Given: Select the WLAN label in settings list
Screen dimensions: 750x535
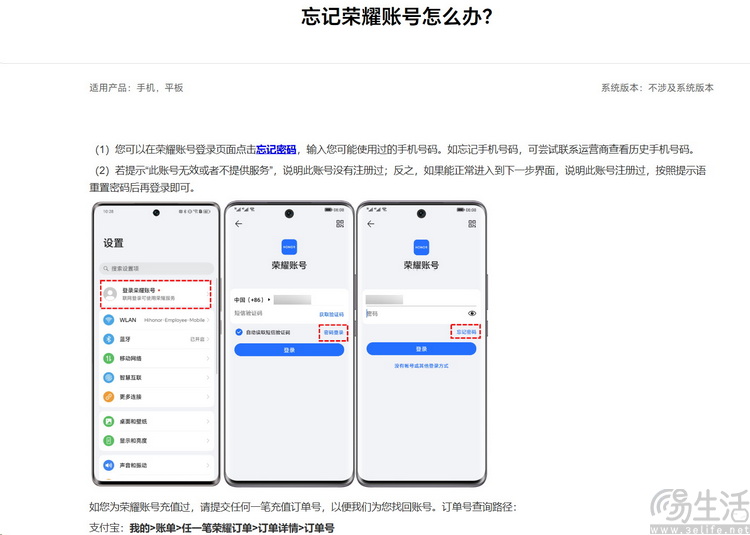Looking at the screenshot, I should coord(128,320).
